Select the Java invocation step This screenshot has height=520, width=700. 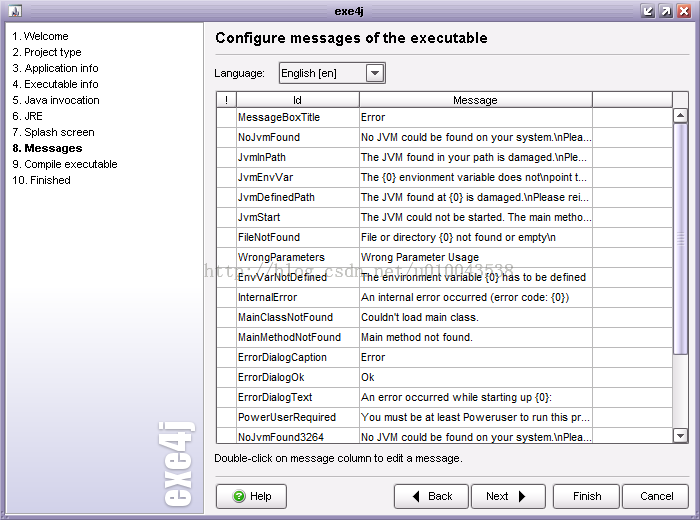point(56,100)
